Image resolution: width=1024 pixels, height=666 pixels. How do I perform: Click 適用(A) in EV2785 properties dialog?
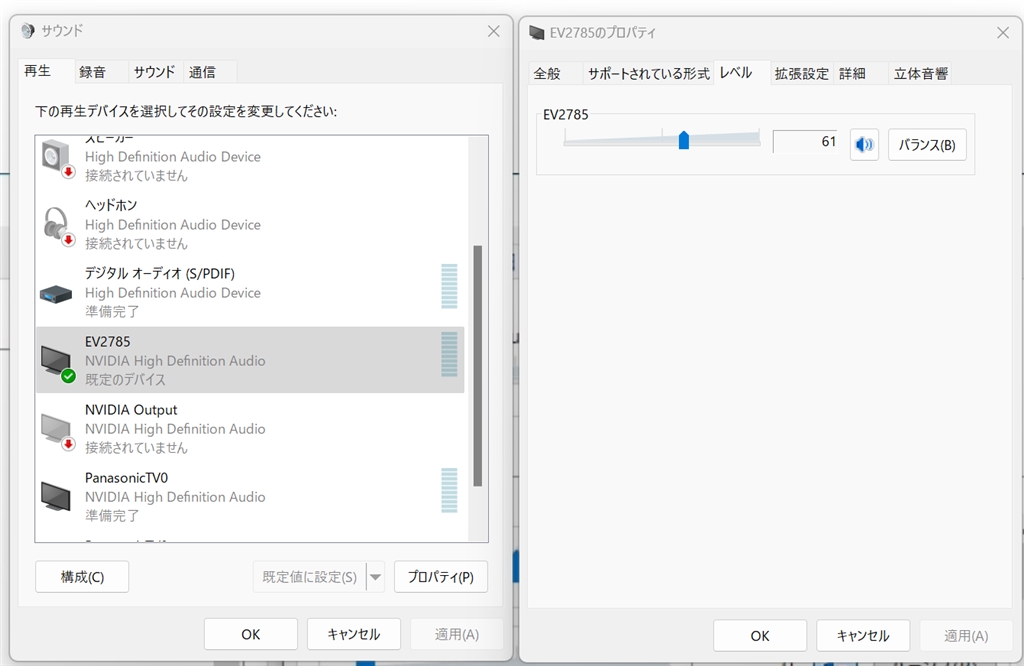(x=967, y=635)
